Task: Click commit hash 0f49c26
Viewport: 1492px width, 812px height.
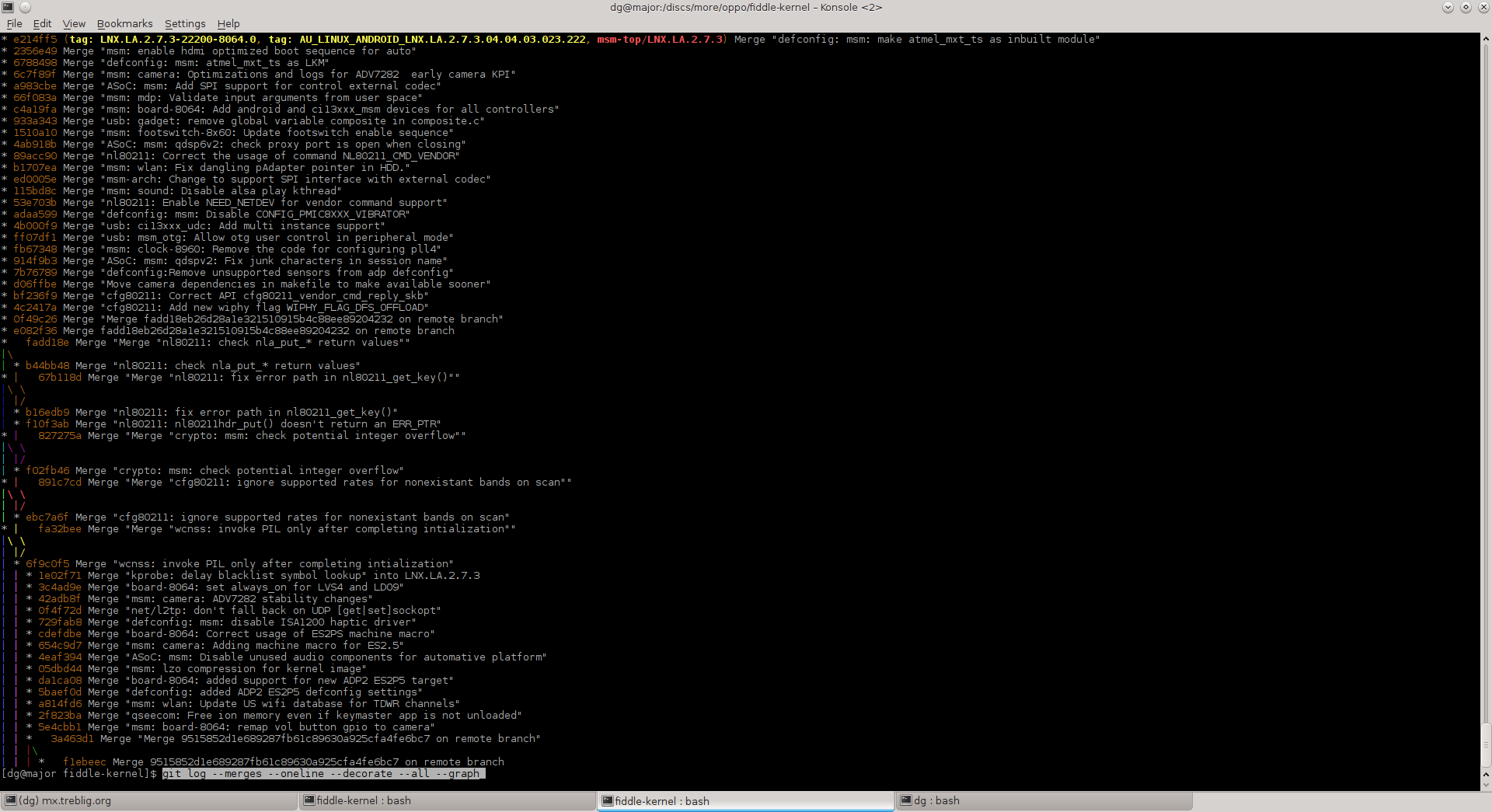Action: click(x=35, y=319)
